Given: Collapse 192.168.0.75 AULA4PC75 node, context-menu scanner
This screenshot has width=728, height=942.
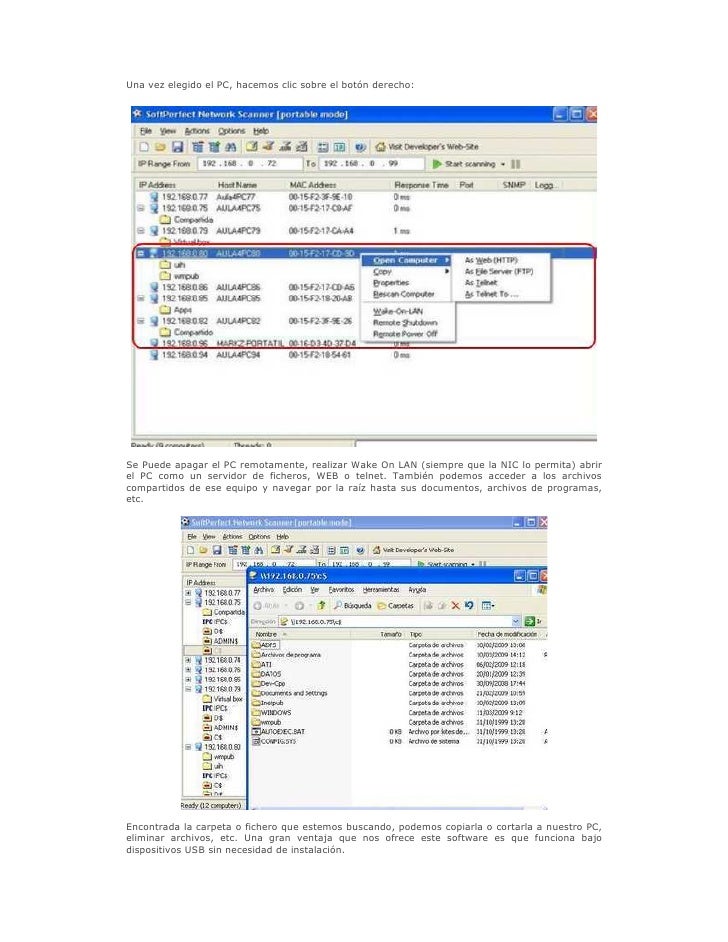Looking at the screenshot, I should (x=141, y=208).
